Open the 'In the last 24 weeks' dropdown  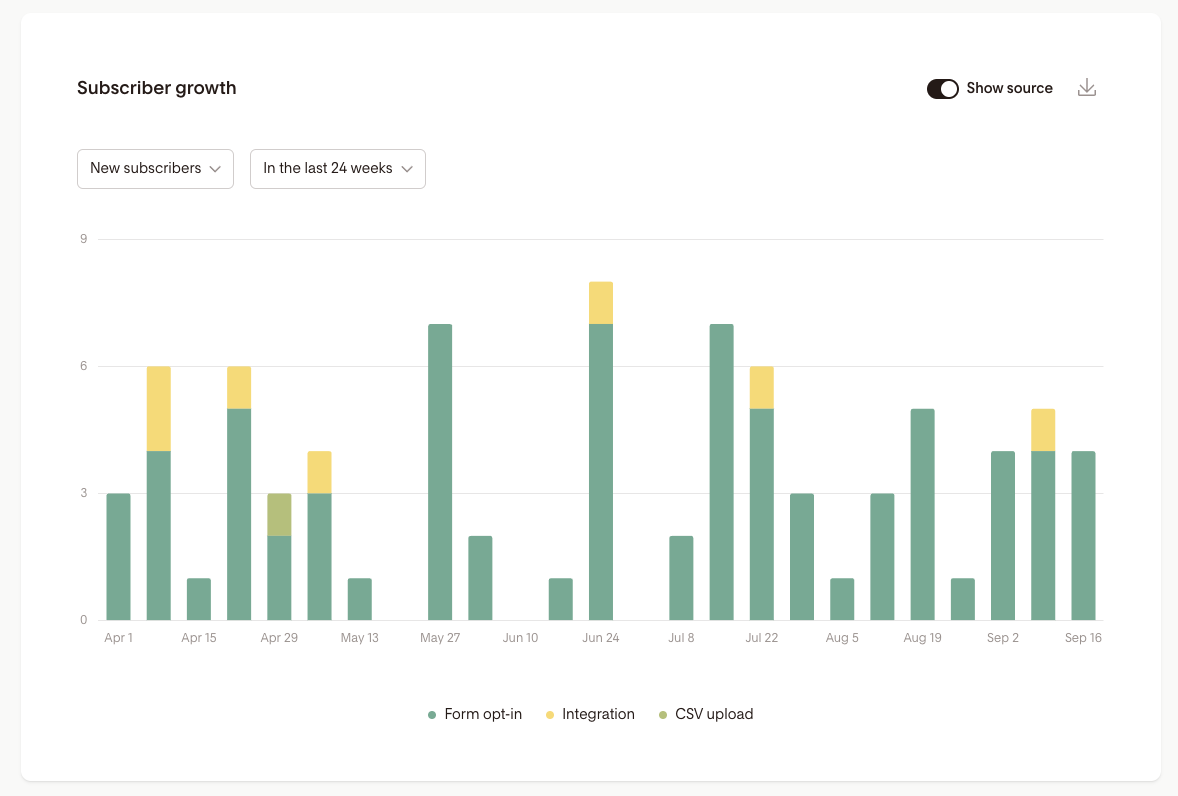pos(337,169)
